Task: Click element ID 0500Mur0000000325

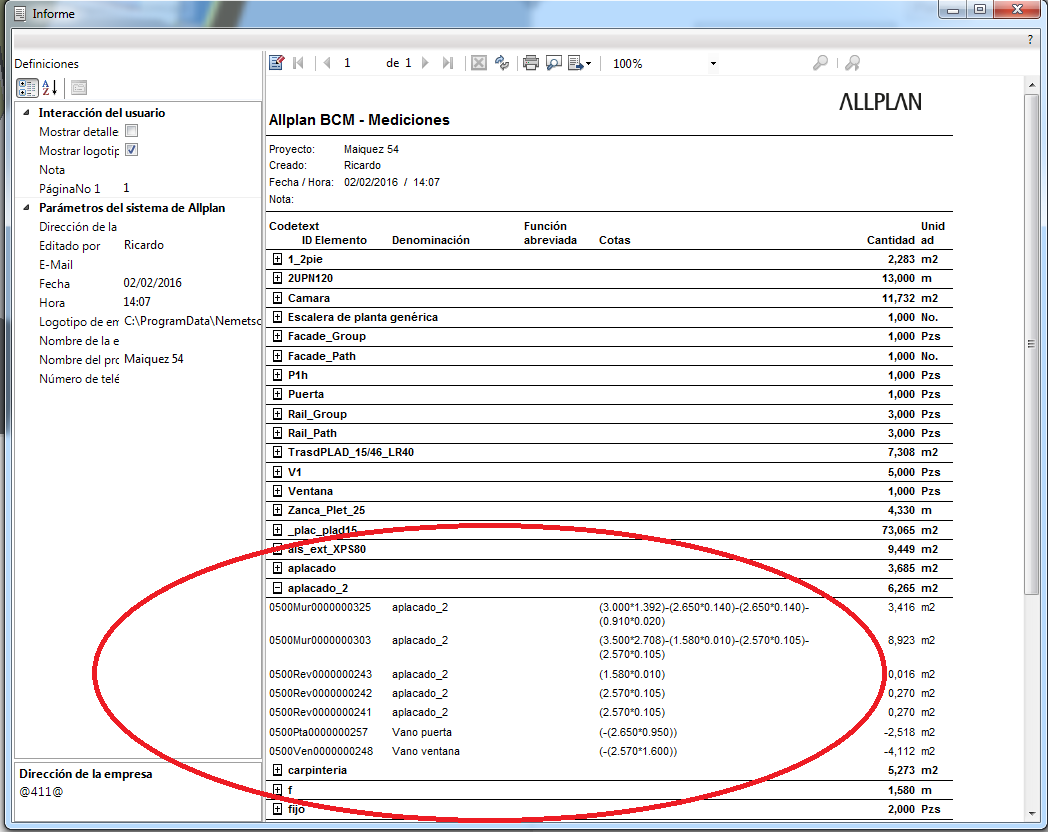Action: tap(320, 607)
